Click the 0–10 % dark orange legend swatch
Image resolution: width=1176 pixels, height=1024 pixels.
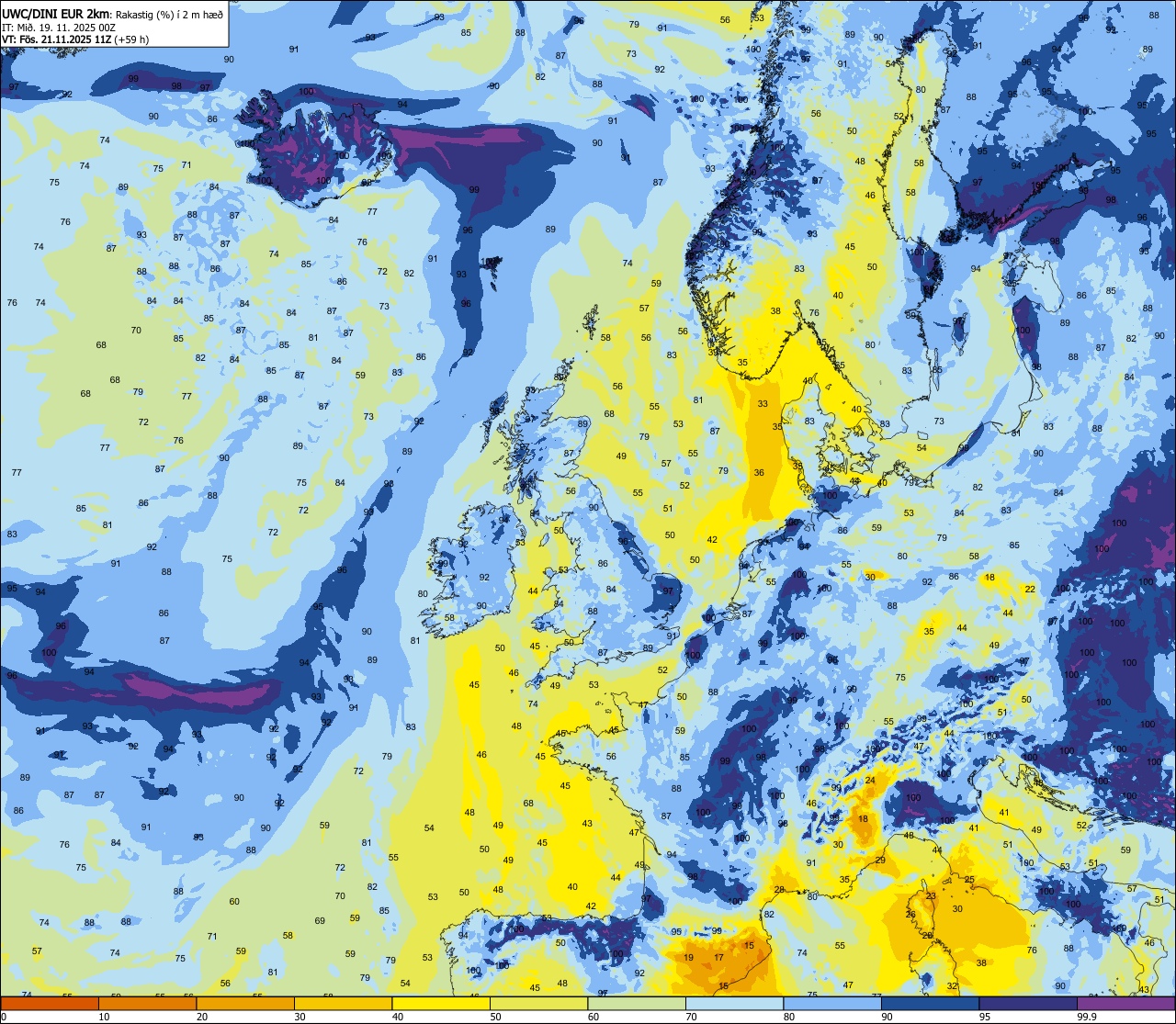50,1004
